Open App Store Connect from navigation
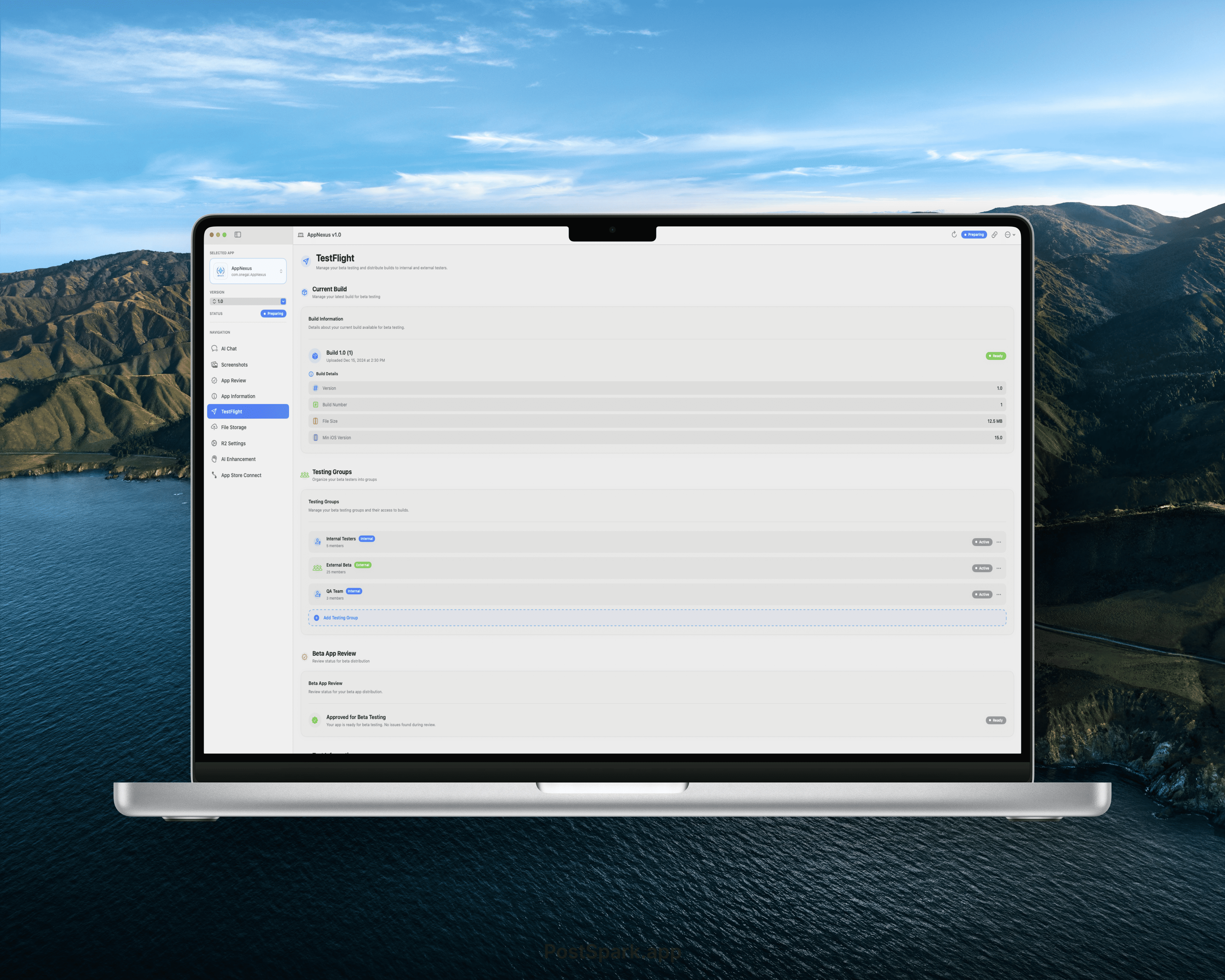This screenshot has width=1225, height=980. (x=241, y=475)
